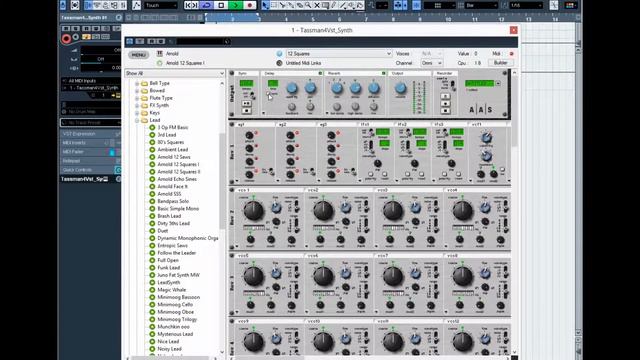
Task: Open the MIDI Inserts inspector tab
Action: (91, 143)
